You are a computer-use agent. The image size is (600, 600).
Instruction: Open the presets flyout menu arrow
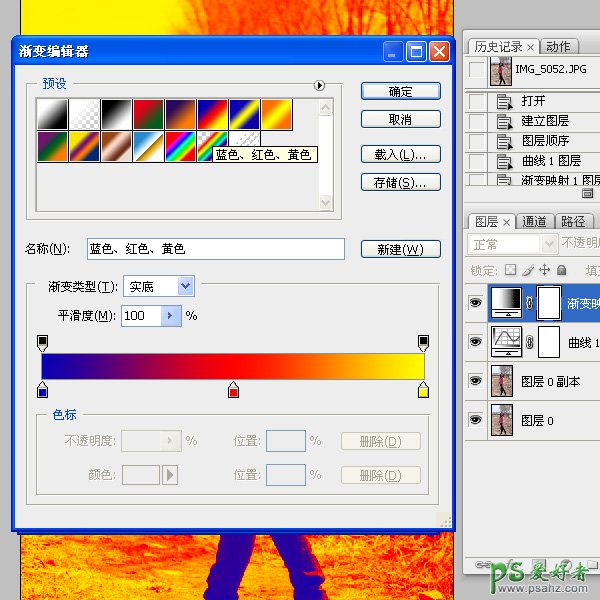[320, 85]
